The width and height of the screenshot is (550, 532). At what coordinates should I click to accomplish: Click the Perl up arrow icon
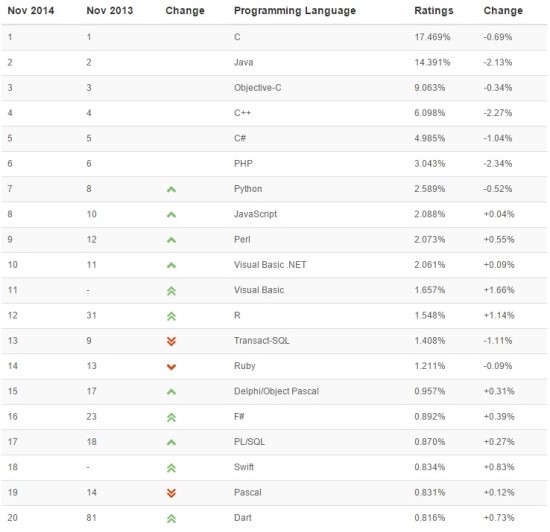pos(171,240)
